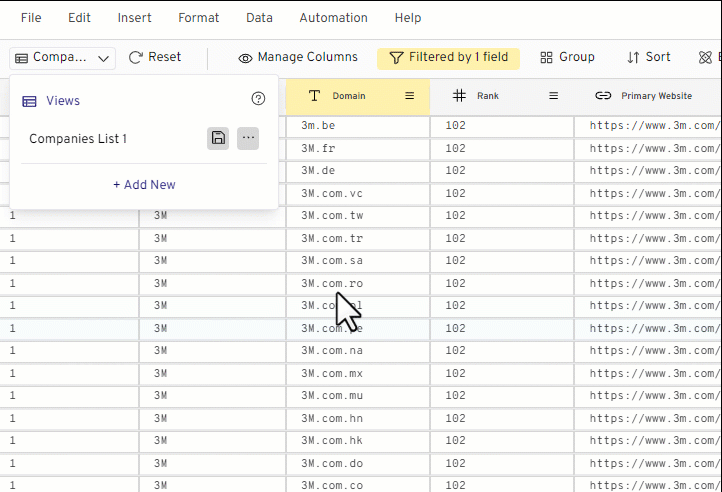This screenshot has height=492, width=722.
Task: Open the website link in the 3M.com.hk row
Action: click(654, 441)
